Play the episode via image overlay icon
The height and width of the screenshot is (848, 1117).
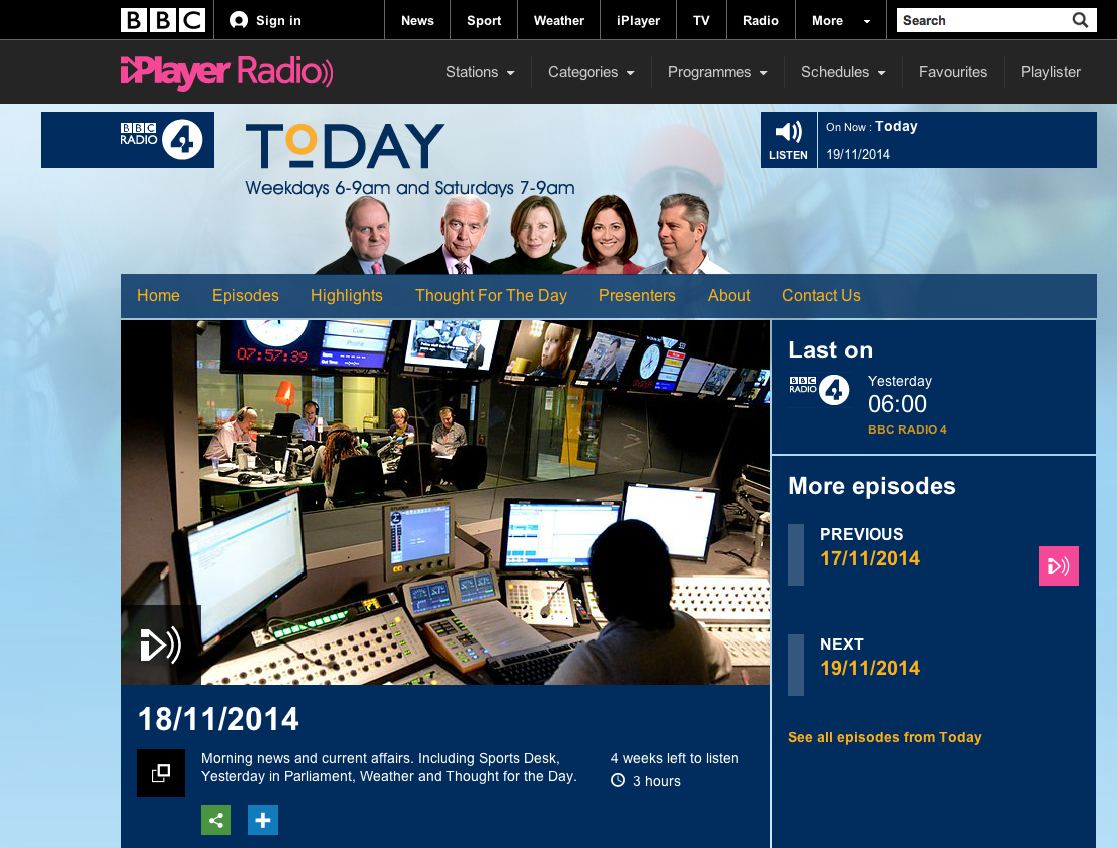point(161,645)
